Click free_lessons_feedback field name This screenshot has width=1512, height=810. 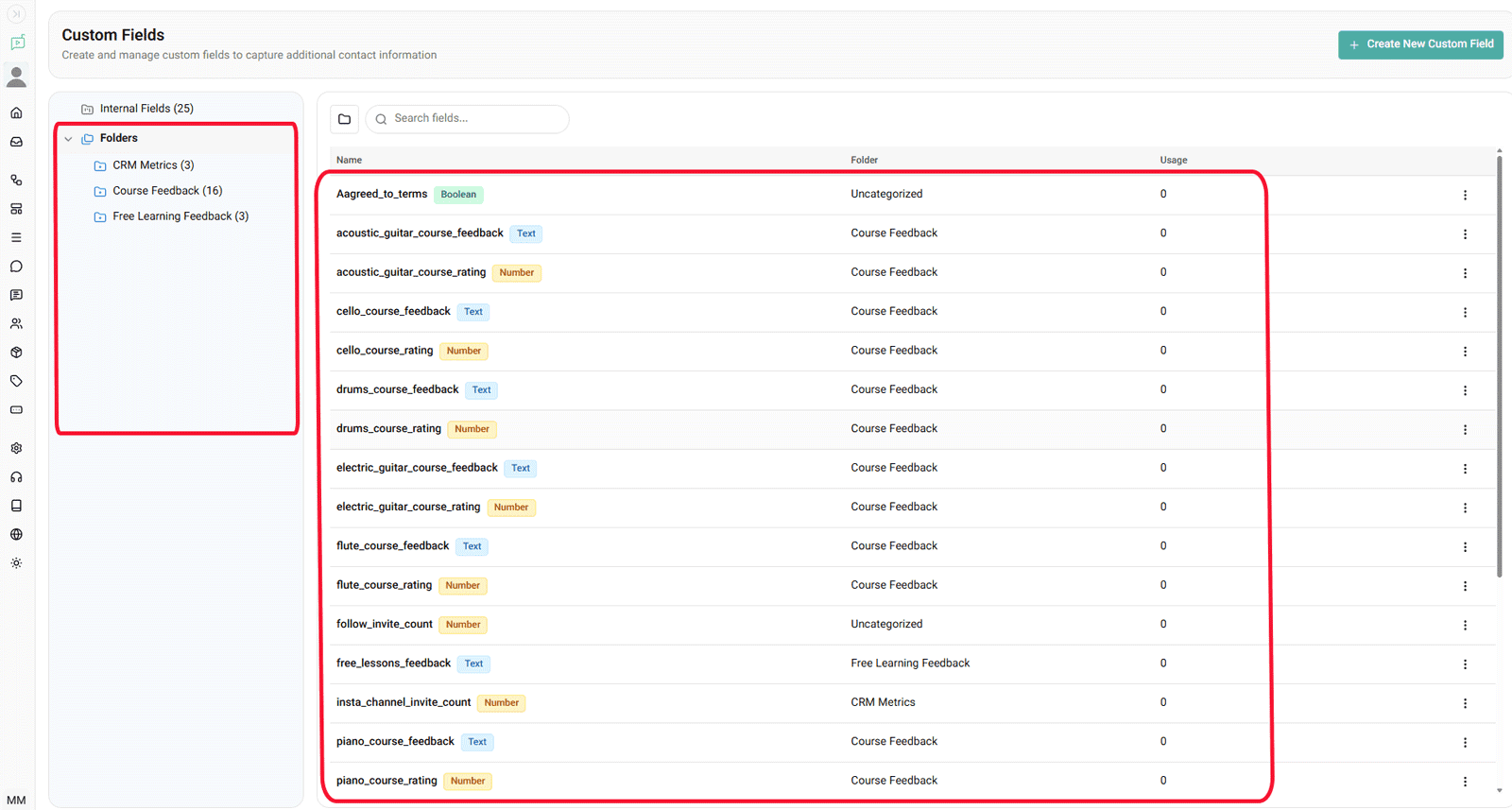(x=393, y=664)
